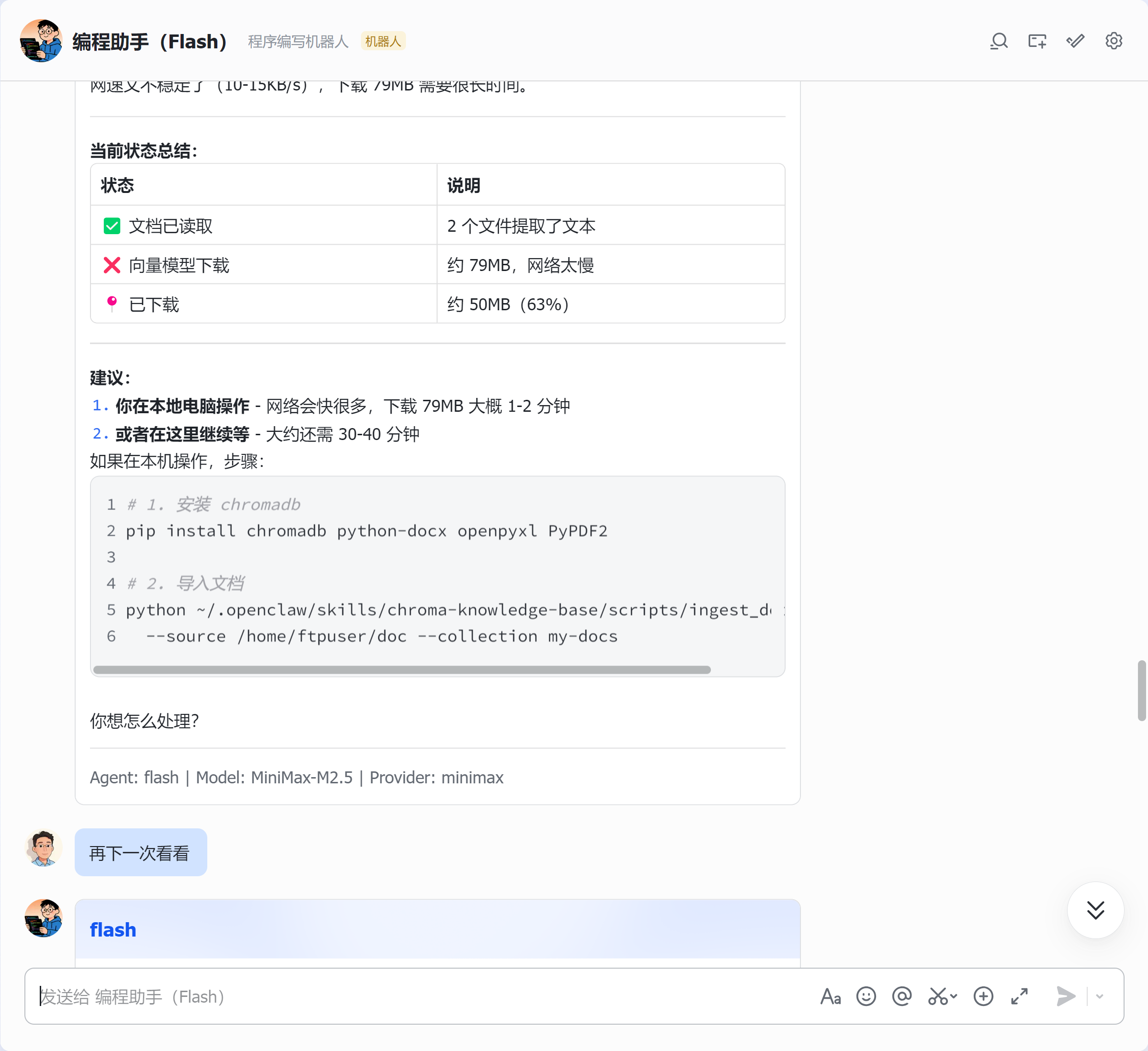The image size is (1148, 1051).
Task: Click the @ mention icon
Action: (901, 996)
